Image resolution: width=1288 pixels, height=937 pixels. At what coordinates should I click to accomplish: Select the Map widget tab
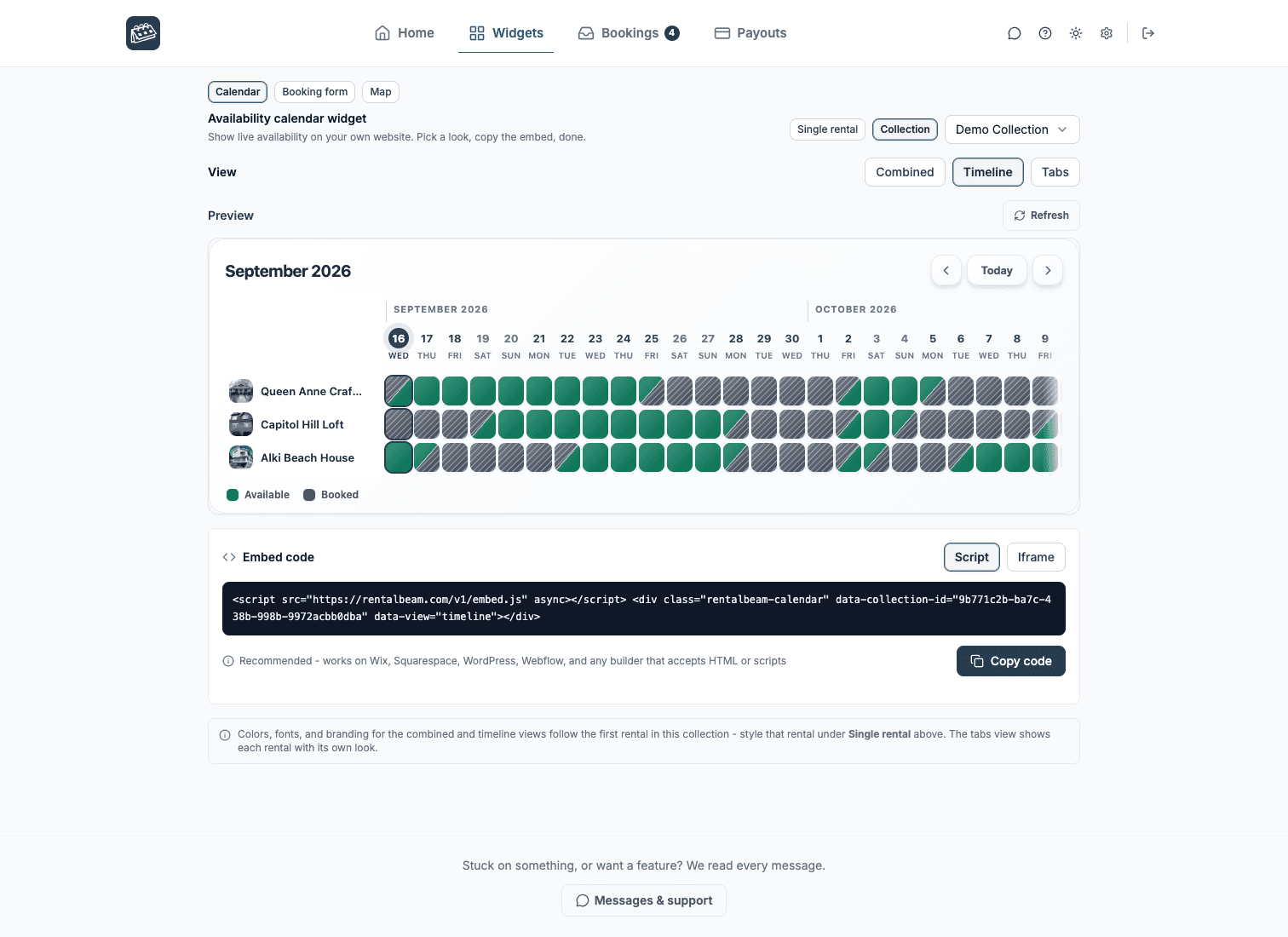(x=381, y=92)
